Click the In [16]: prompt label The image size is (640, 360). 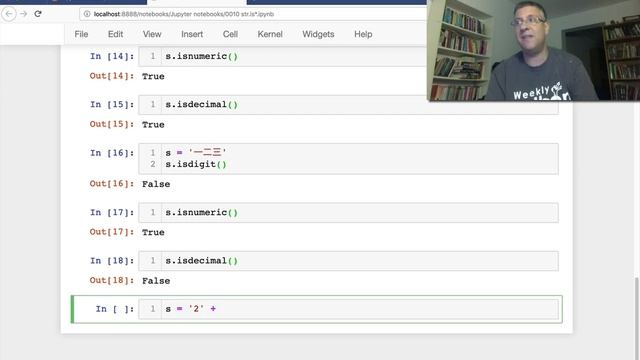[112, 153]
